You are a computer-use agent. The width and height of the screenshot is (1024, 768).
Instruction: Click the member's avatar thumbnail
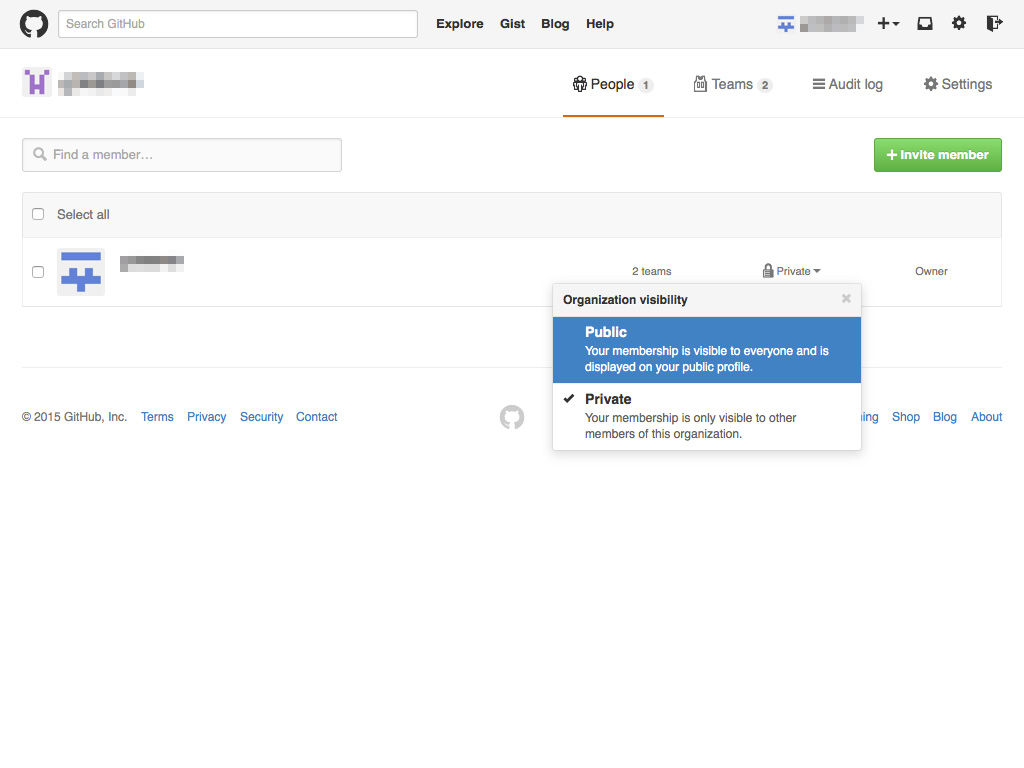pos(81,272)
